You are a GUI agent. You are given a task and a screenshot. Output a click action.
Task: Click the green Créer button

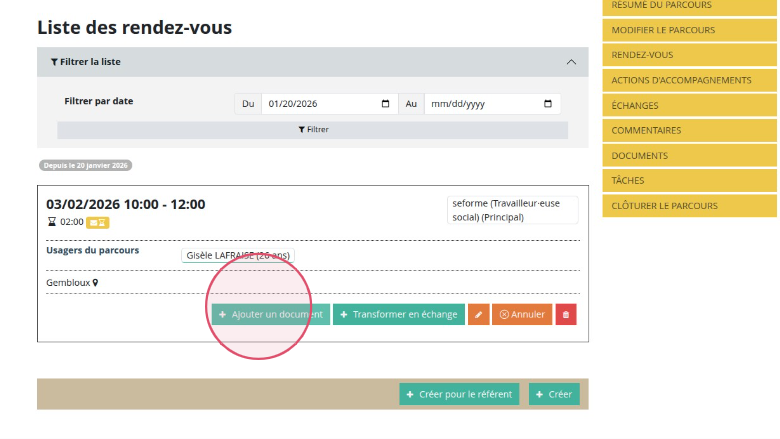tap(553, 394)
